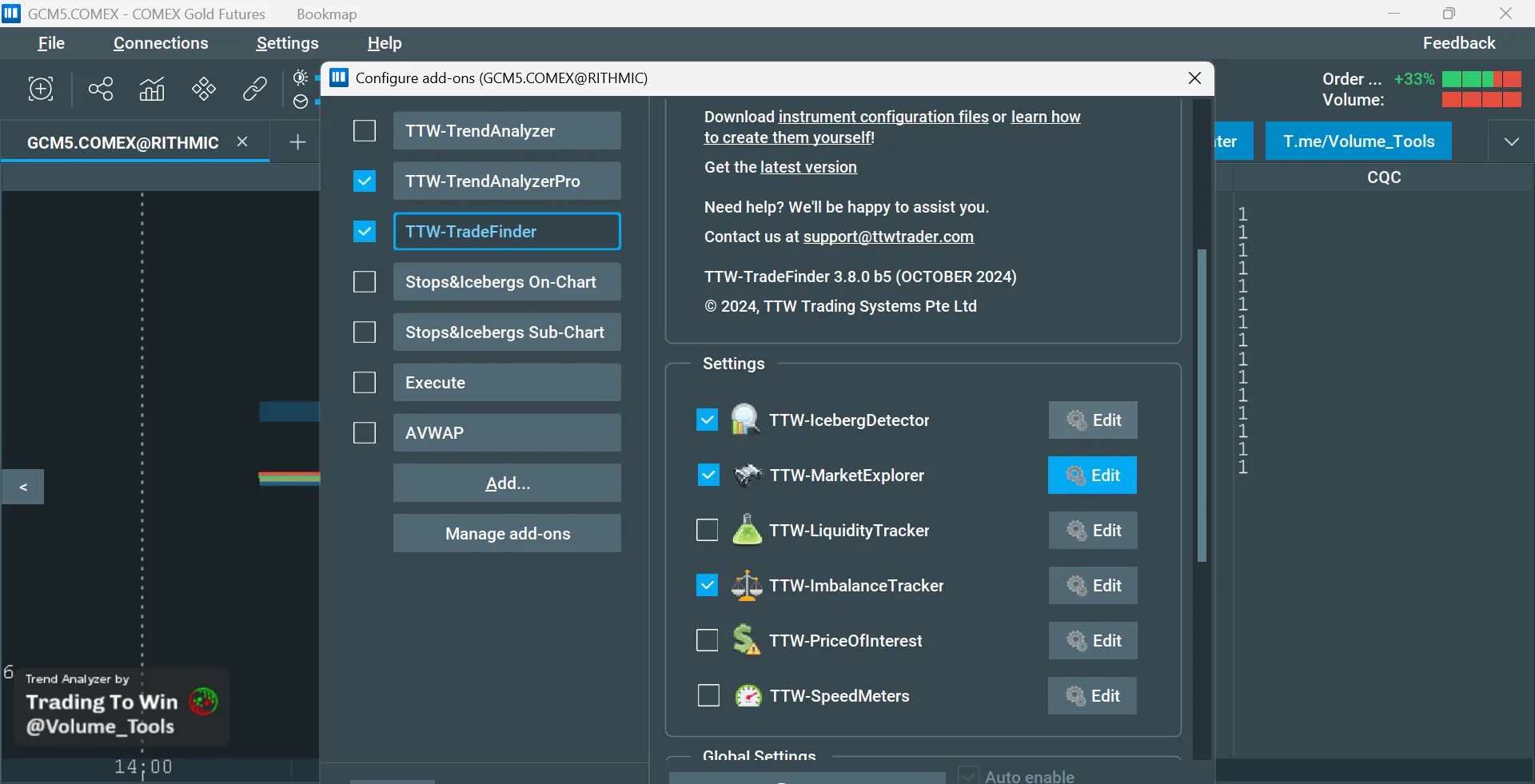Open the bar chart indicators icon
The image size is (1535, 784).
152,89
